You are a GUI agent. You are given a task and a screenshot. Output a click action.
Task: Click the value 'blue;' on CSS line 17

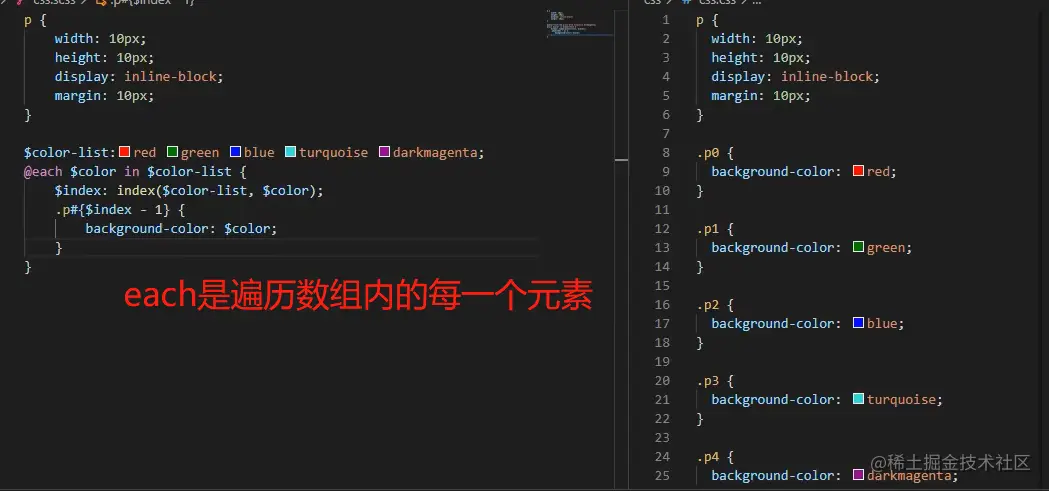tap(886, 323)
